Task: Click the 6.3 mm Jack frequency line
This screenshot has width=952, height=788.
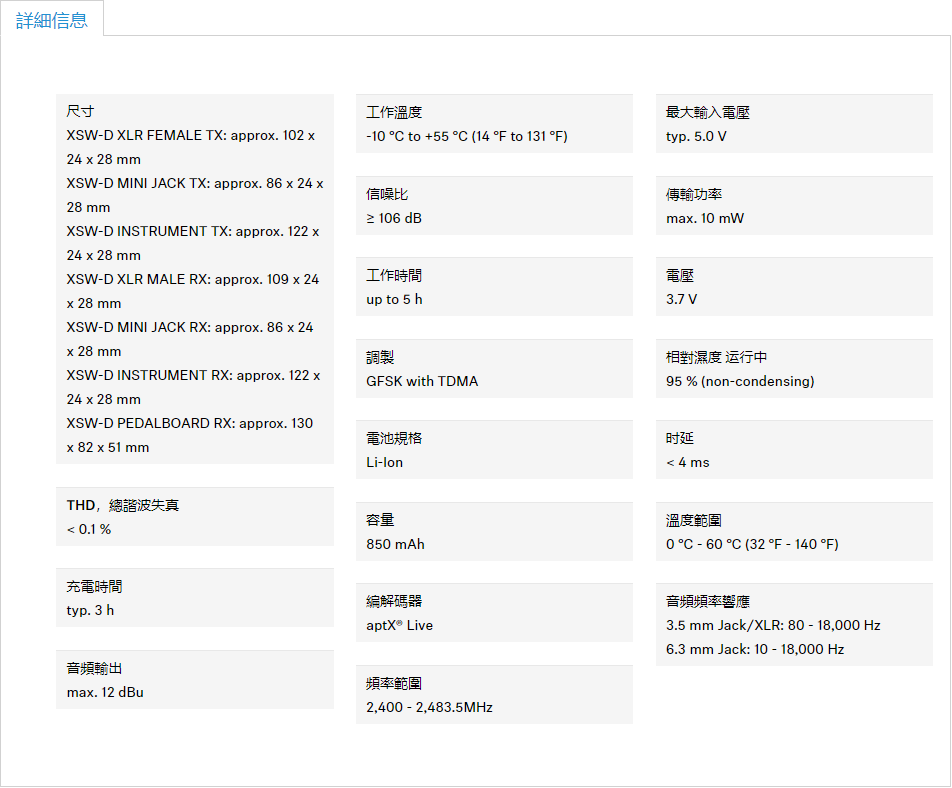Action: pyautogui.click(x=755, y=649)
